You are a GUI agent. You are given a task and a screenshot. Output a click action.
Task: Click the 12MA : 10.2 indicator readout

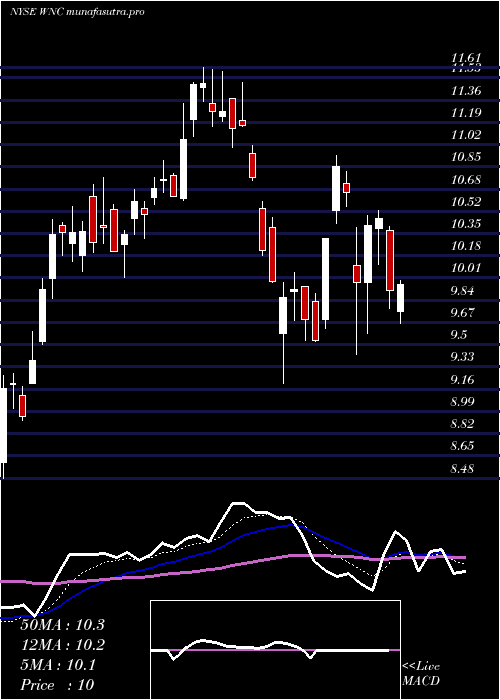pos(62,645)
